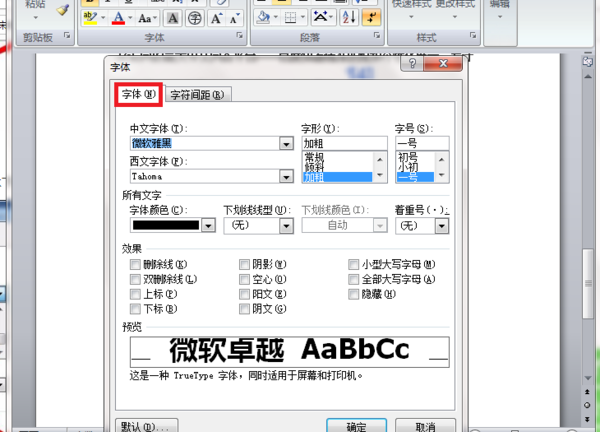The width and height of the screenshot is (600, 432).
Task: Expand the 着重号 emphasis mark dropdown
Action: 442,226
